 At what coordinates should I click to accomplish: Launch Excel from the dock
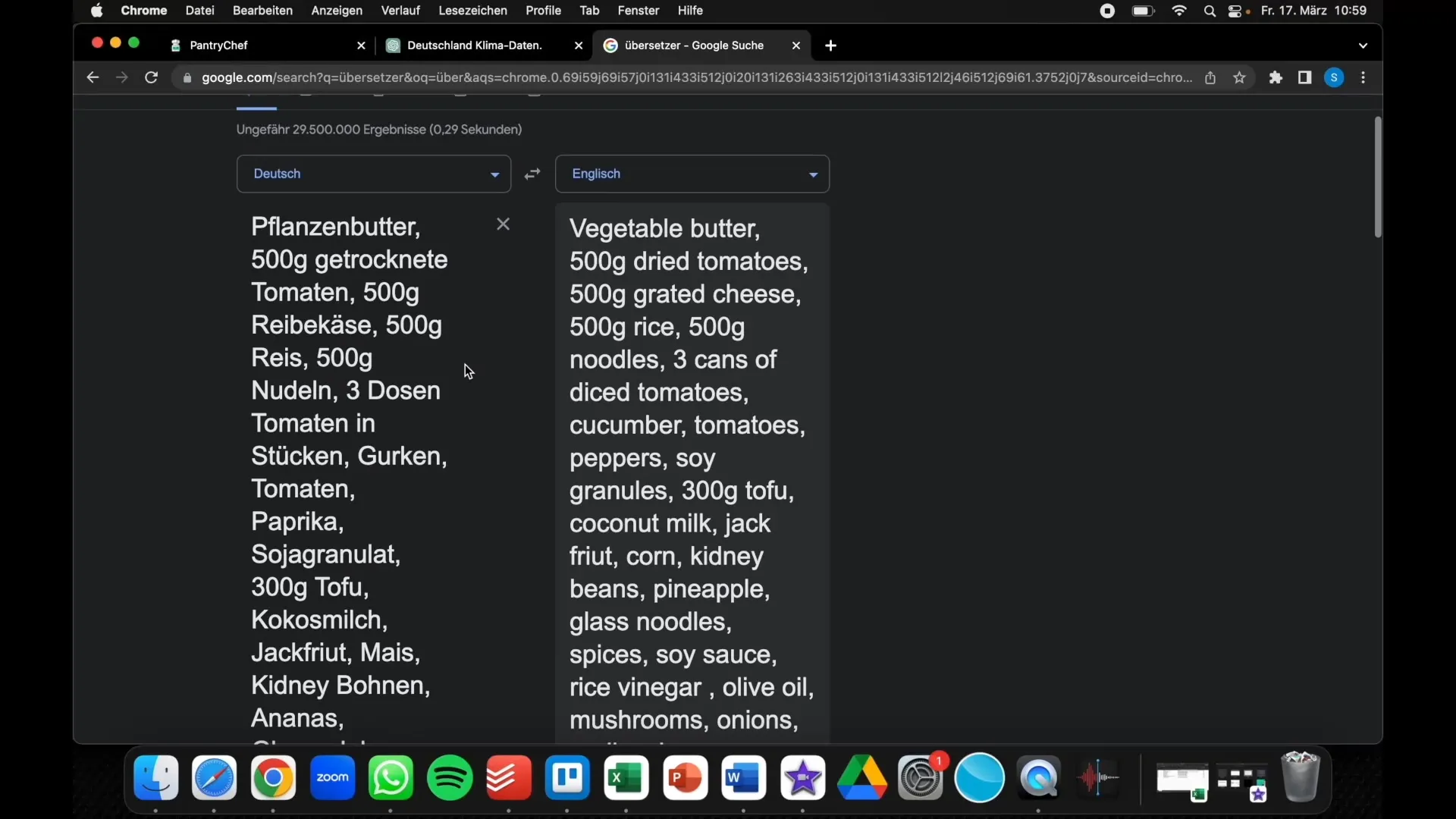[x=626, y=778]
